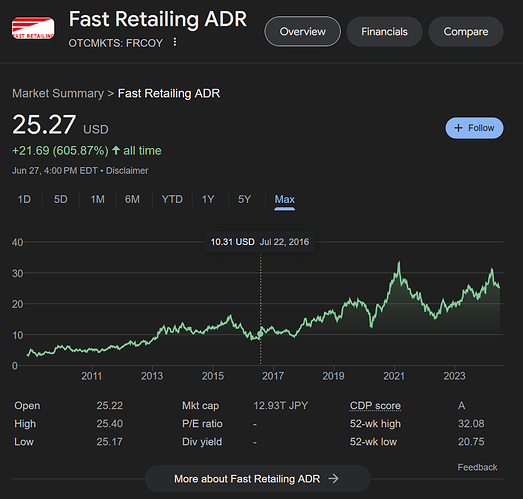Open the Compare tab
Screen dimensions: 523x499
pos(466,32)
